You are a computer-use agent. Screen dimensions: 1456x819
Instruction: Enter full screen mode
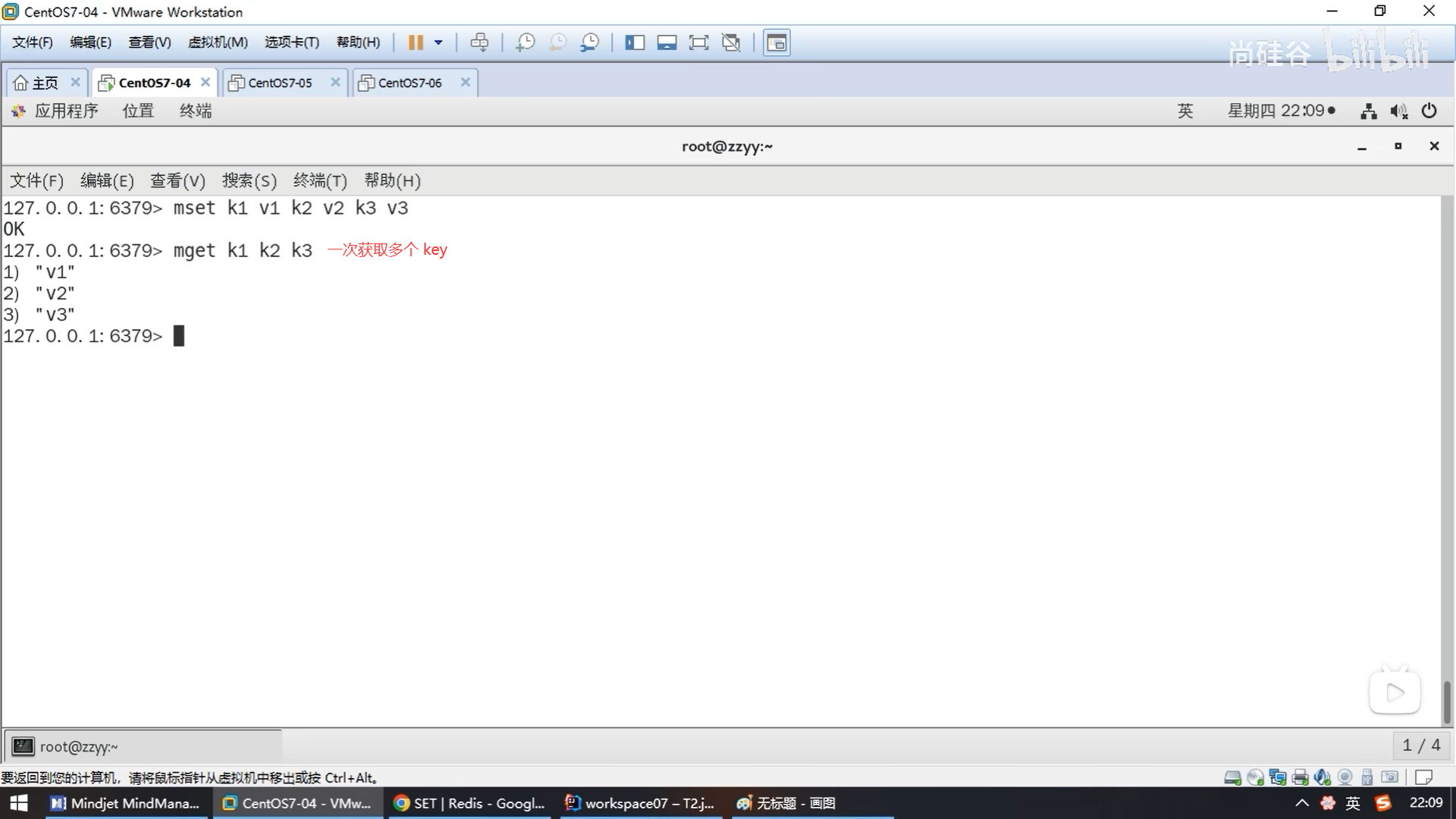click(698, 42)
